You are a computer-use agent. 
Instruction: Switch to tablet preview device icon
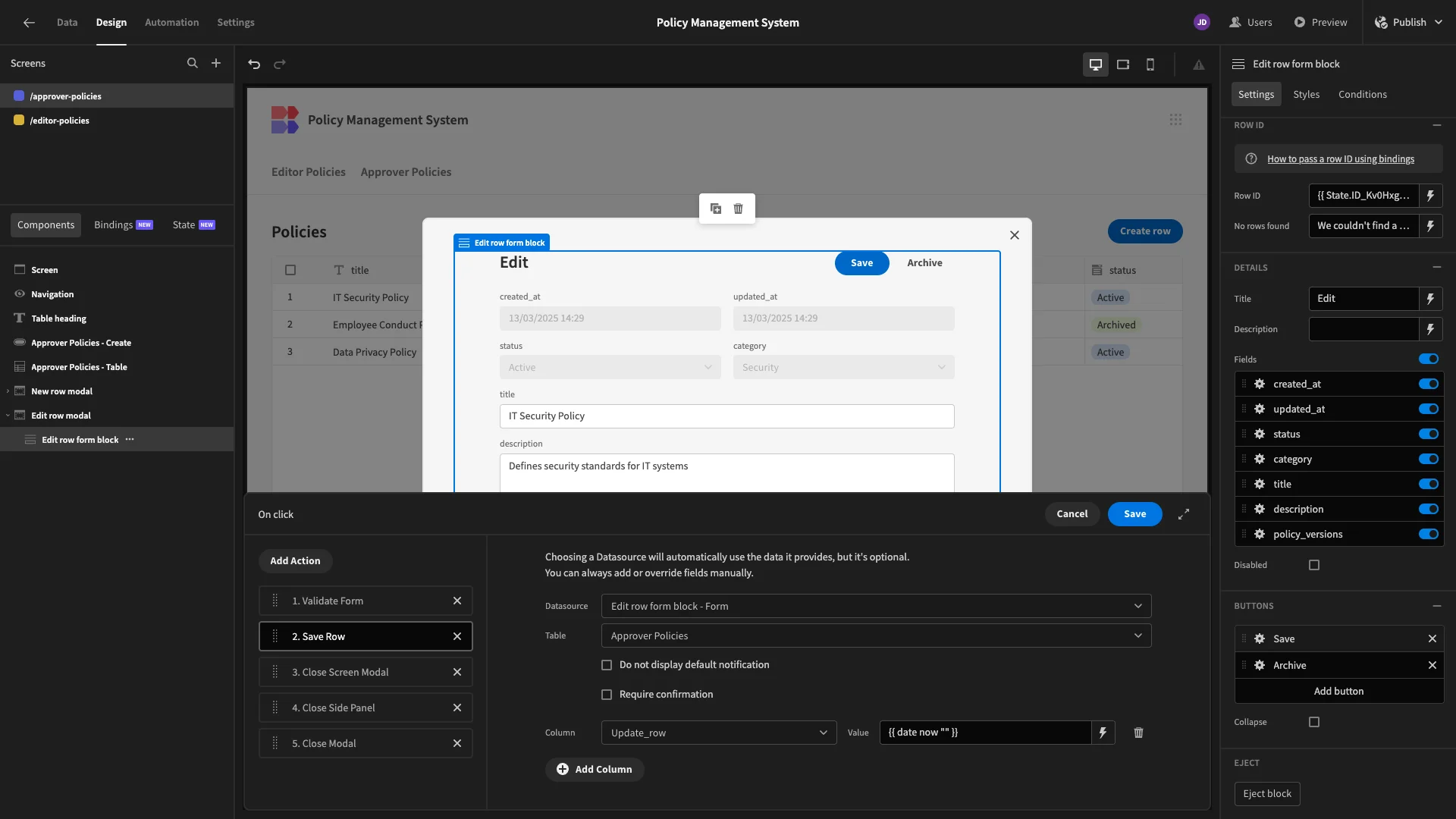point(1123,64)
